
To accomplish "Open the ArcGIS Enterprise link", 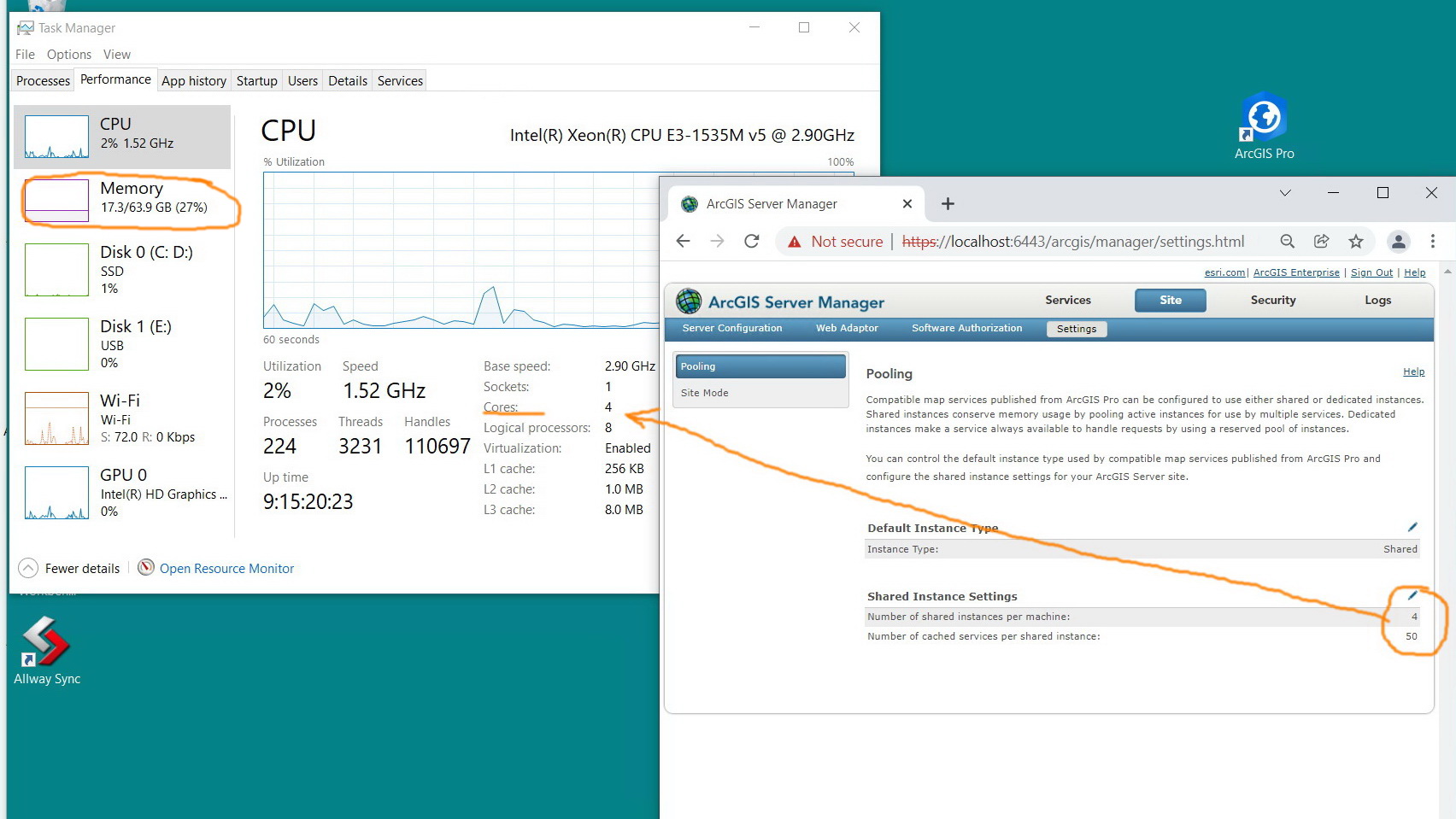I will [x=1296, y=272].
